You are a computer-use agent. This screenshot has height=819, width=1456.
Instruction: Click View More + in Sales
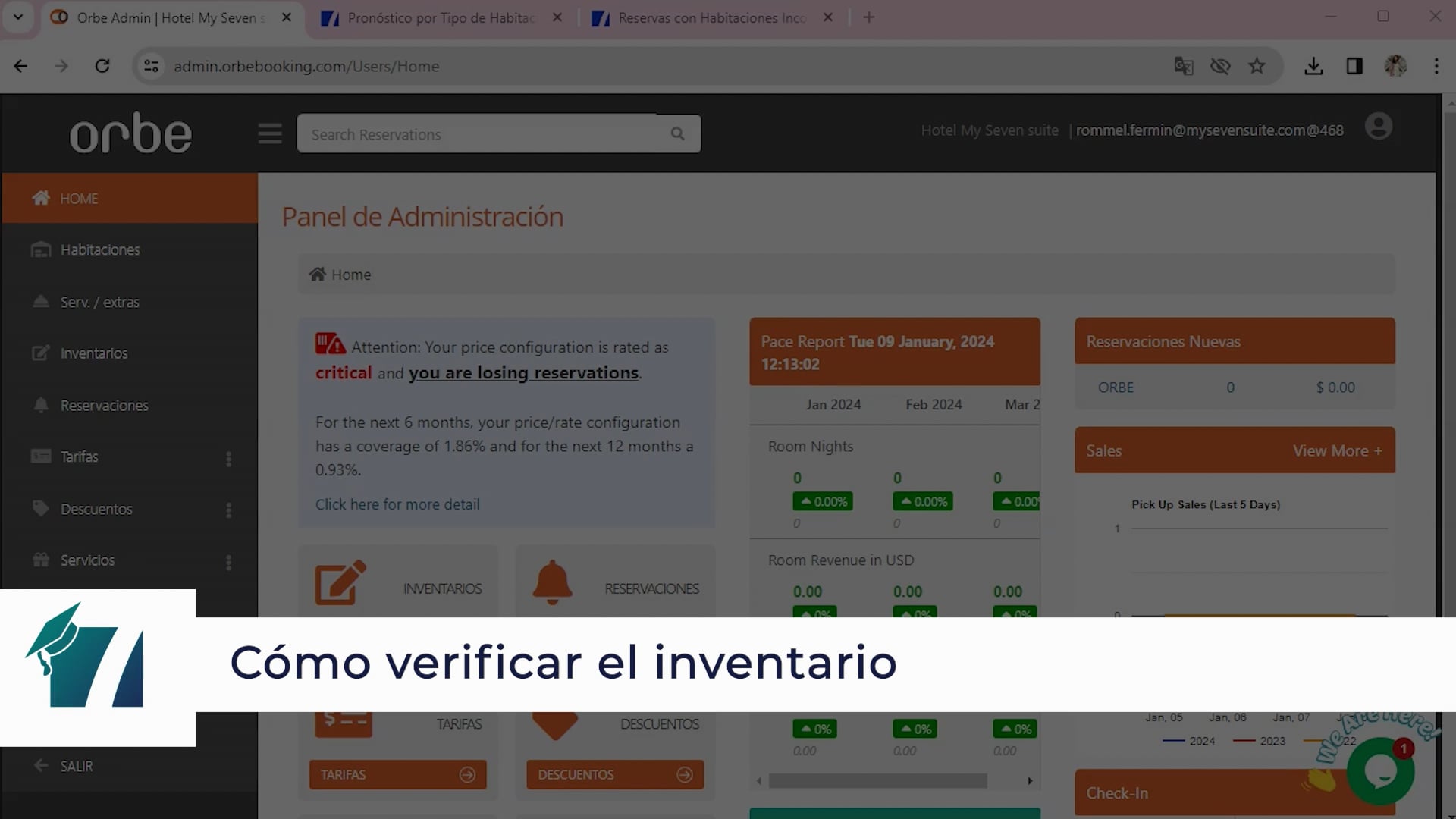pos(1338,450)
